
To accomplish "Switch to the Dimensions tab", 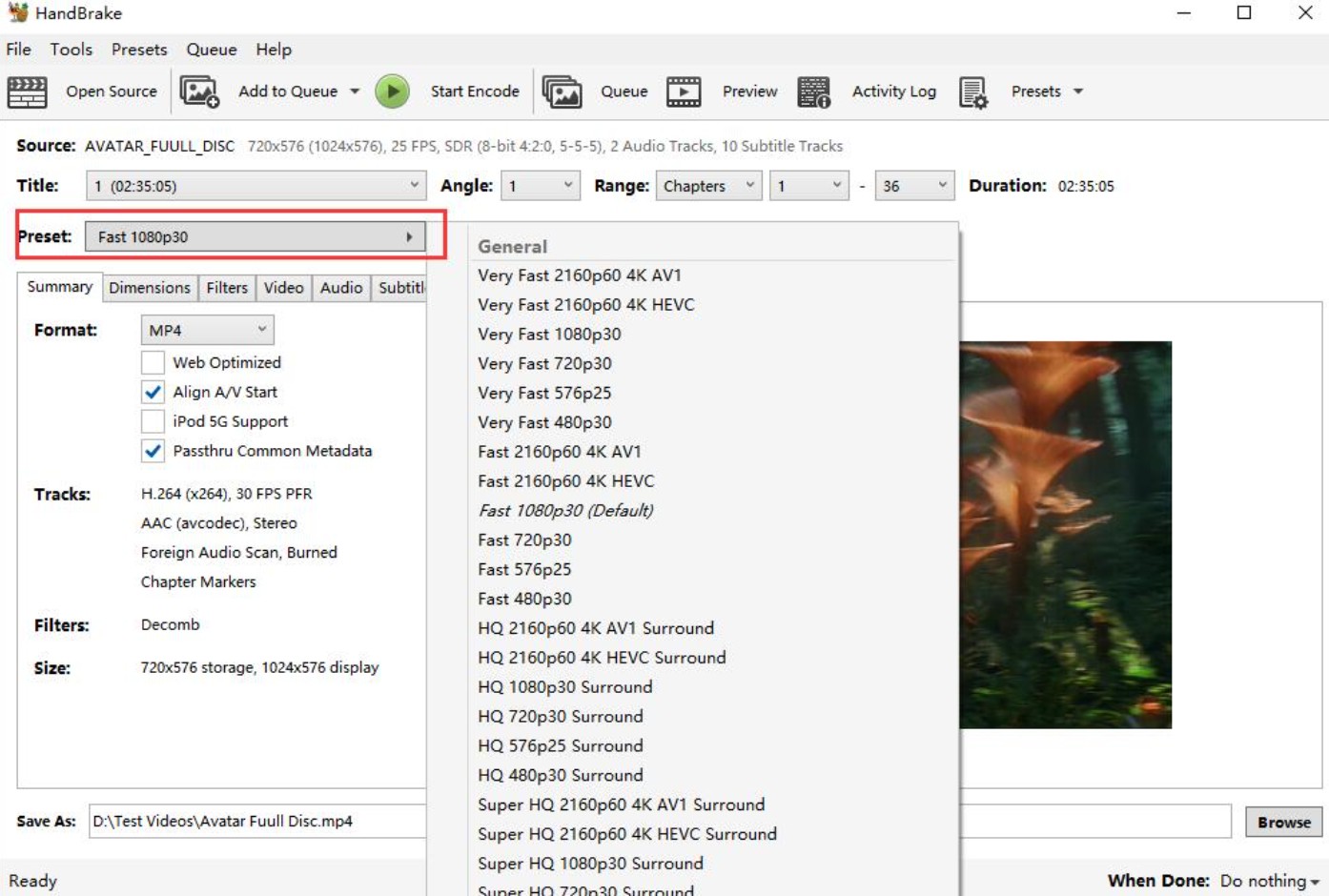I will (150, 287).
